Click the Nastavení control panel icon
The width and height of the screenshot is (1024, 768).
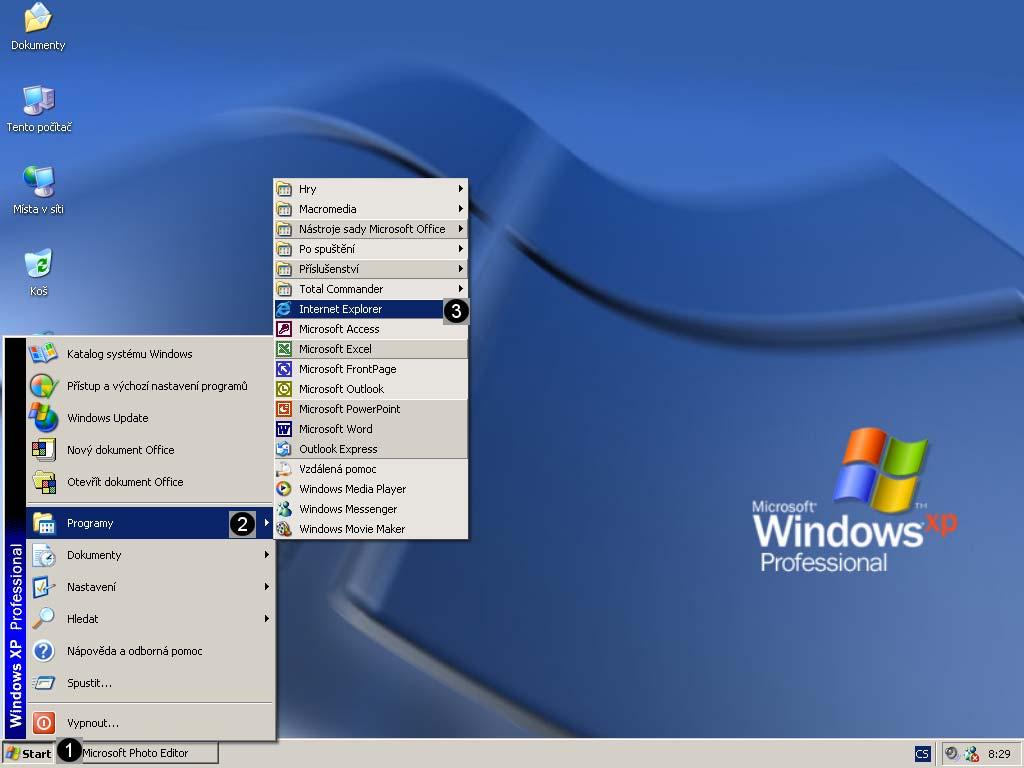43,586
